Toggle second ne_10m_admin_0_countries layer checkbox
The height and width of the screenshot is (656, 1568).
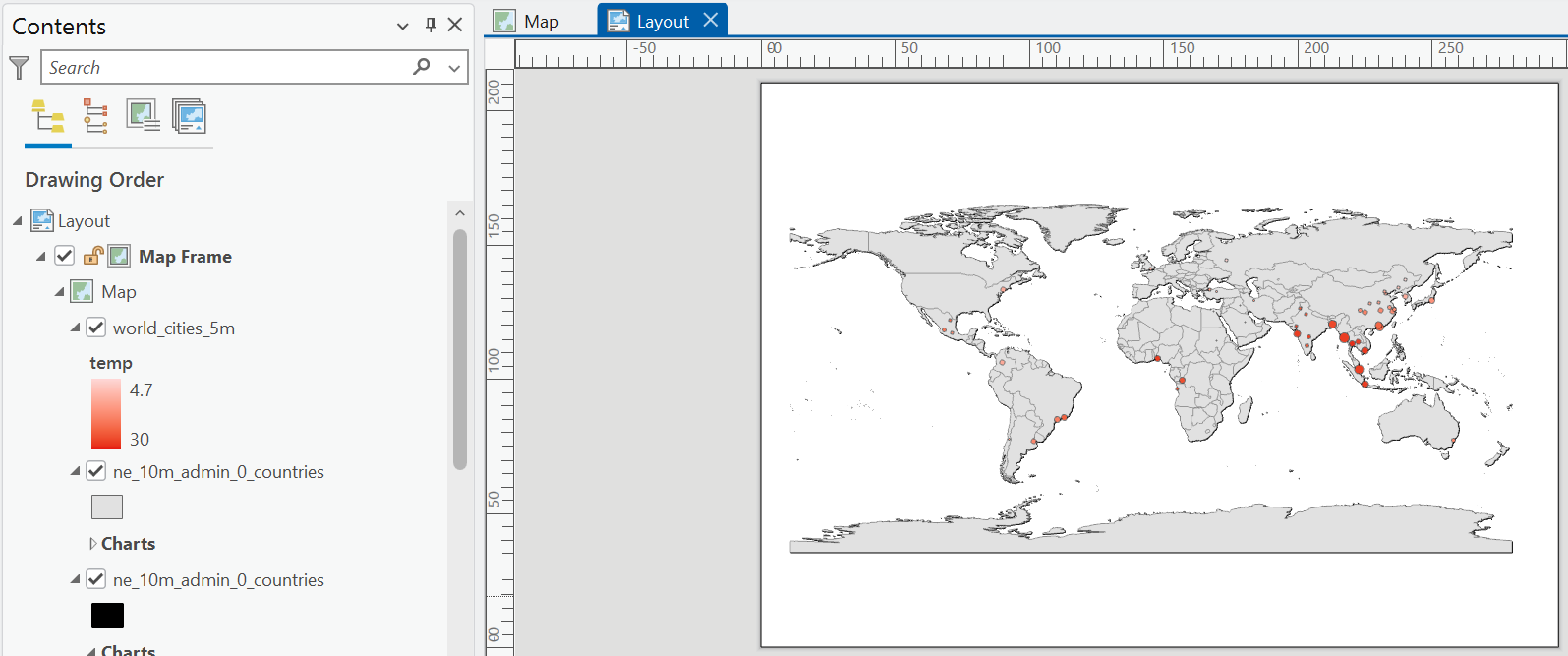pos(96,579)
